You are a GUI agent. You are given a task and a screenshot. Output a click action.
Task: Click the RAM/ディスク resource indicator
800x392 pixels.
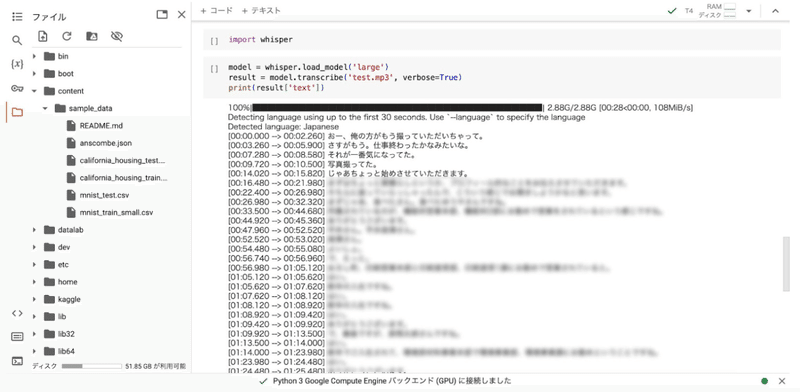pyautogui.click(x=718, y=11)
